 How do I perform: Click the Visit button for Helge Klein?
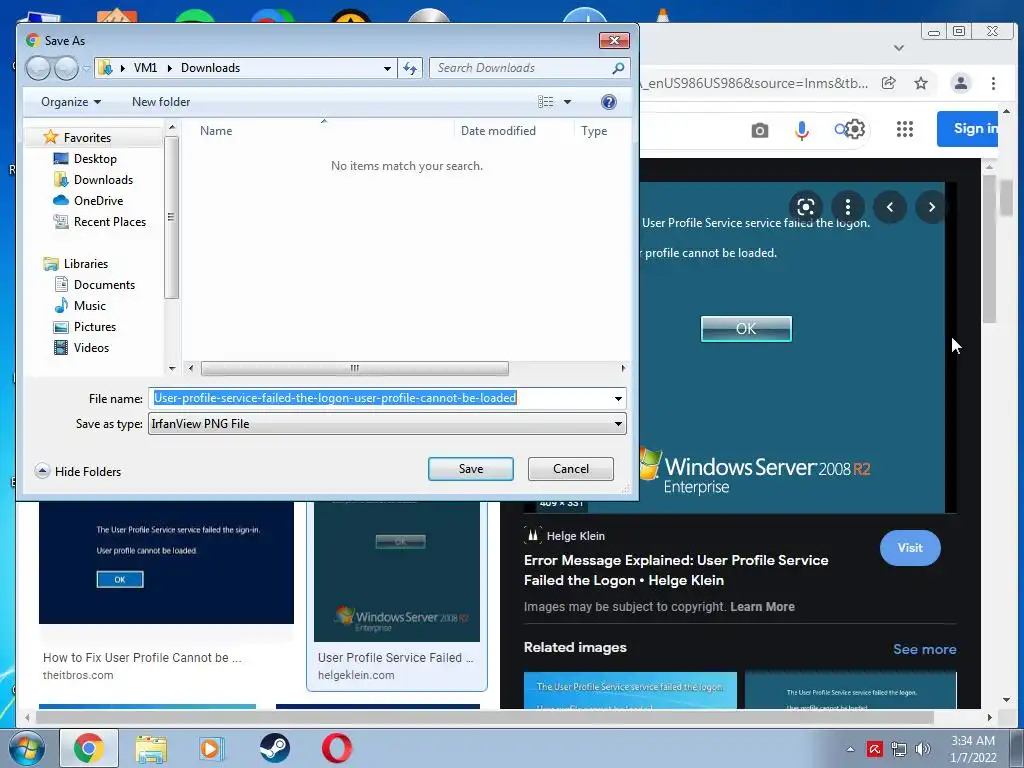click(x=910, y=548)
